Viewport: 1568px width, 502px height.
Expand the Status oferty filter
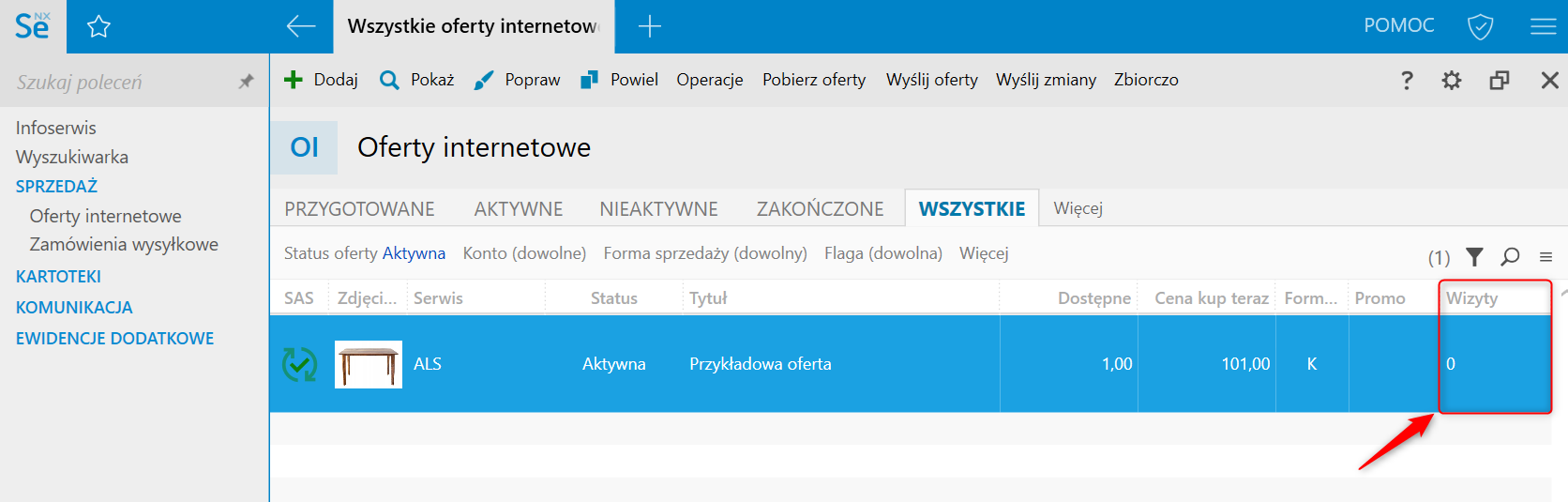[x=365, y=253]
